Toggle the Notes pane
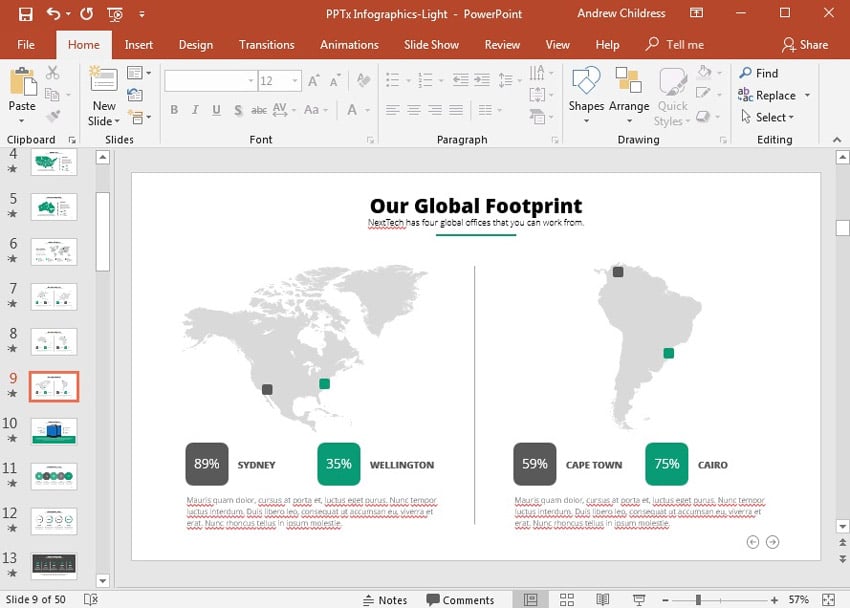The width and height of the screenshot is (850, 608). (x=383, y=600)
